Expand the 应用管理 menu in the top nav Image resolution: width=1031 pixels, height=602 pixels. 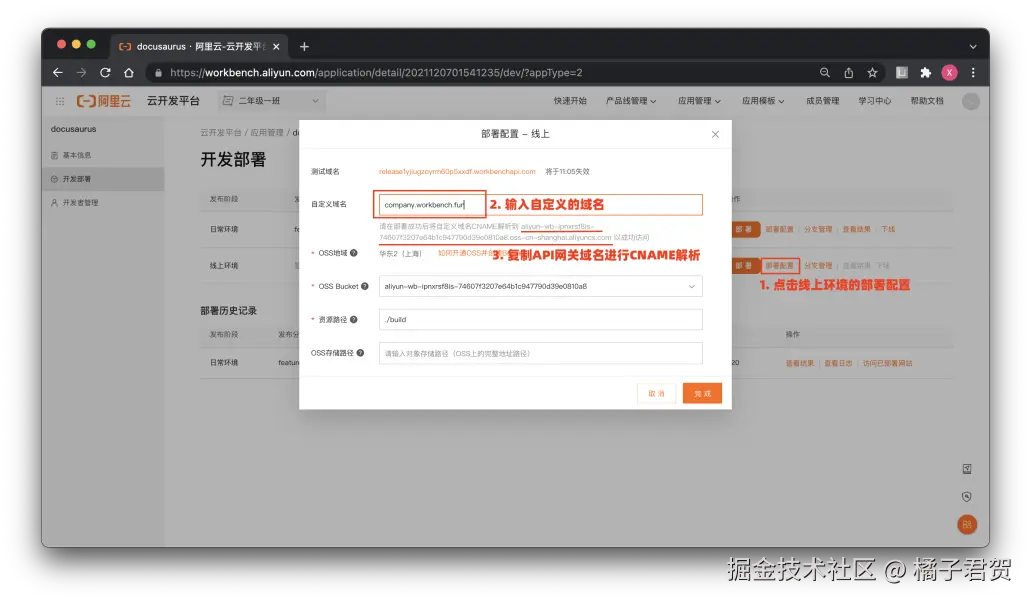pos(700,101)
